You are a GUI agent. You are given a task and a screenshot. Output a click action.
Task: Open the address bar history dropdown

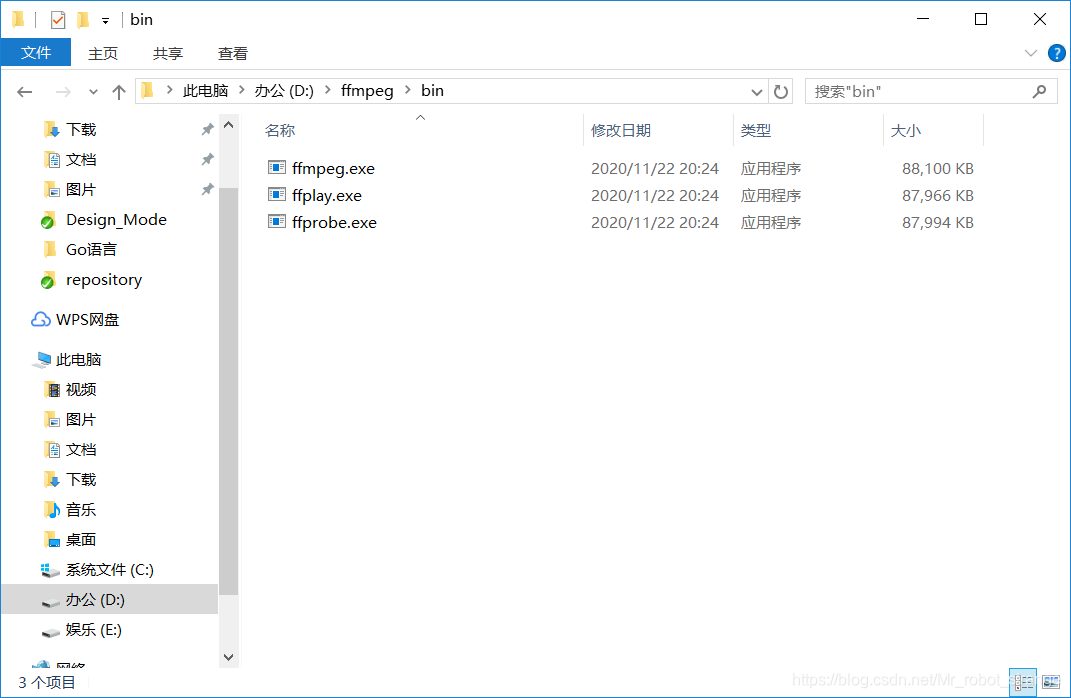click(756, 92)
